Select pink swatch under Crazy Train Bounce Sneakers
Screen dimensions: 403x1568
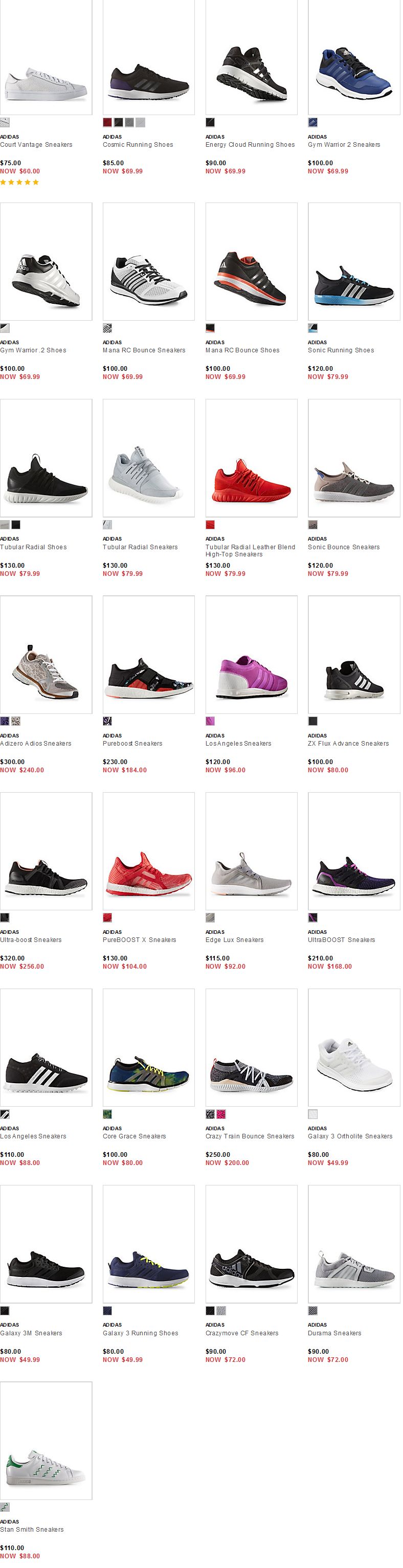(221, 1114)
